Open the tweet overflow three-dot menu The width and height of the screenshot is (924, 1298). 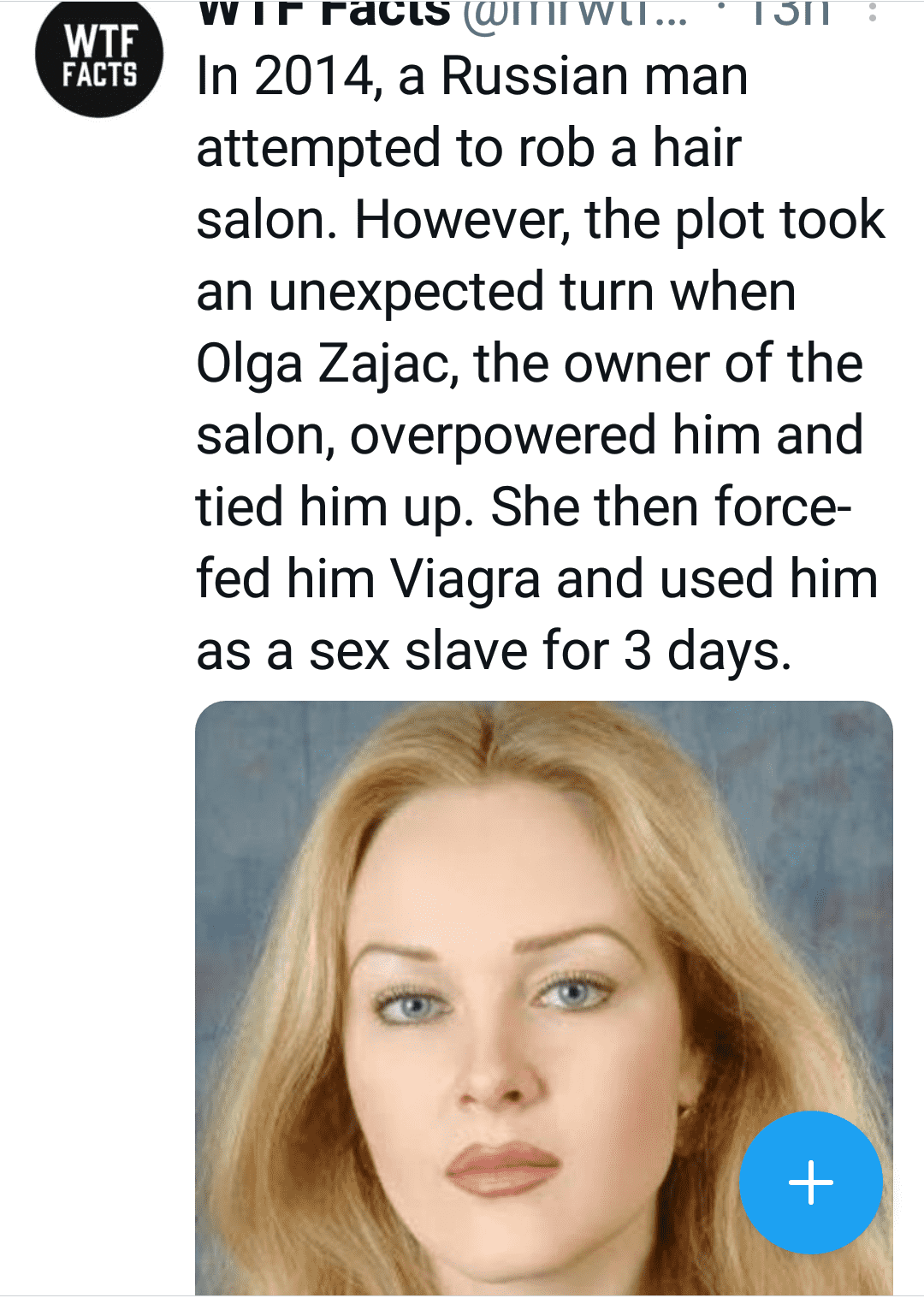point(873,12)
